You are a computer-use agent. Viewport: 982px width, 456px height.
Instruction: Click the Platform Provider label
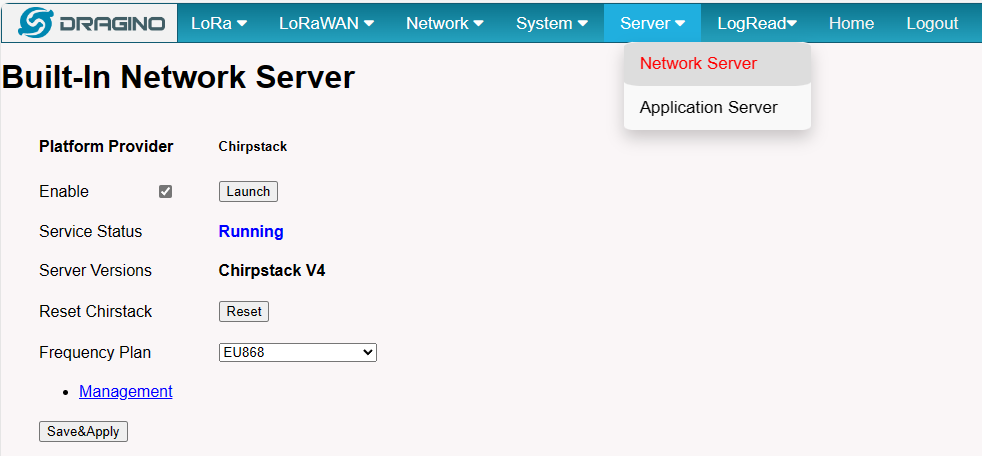coord(106,147)
